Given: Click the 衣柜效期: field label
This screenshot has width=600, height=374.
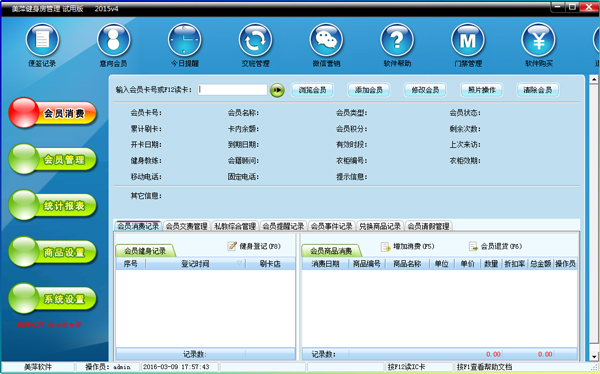Looking at the screenshot, I should pos(465,161).
